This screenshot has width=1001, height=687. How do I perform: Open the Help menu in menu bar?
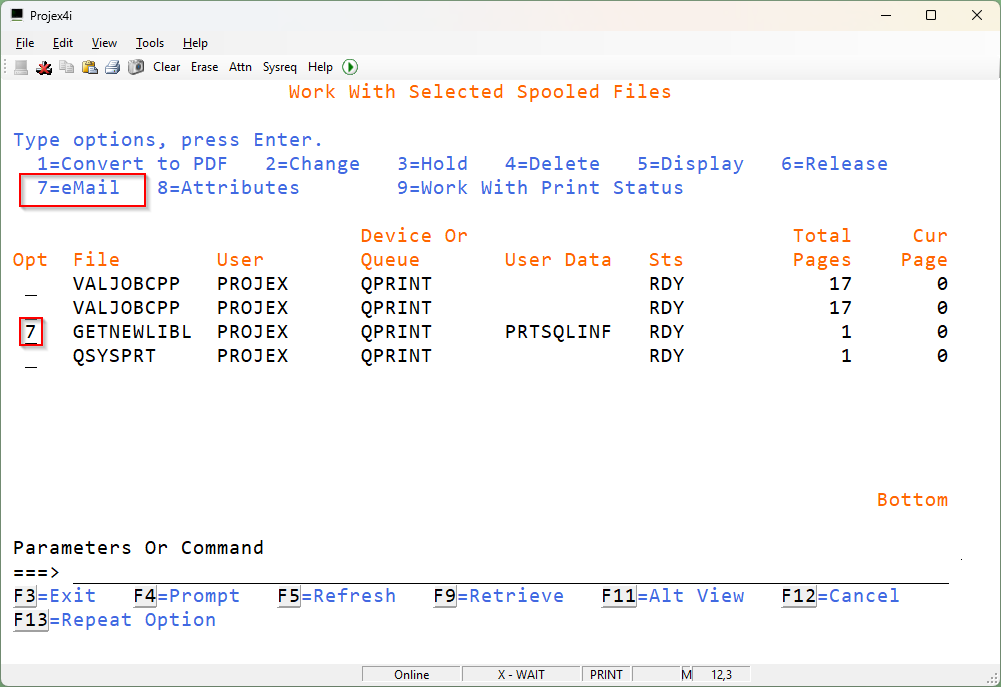pyautogui.click(x=195, y=43)
